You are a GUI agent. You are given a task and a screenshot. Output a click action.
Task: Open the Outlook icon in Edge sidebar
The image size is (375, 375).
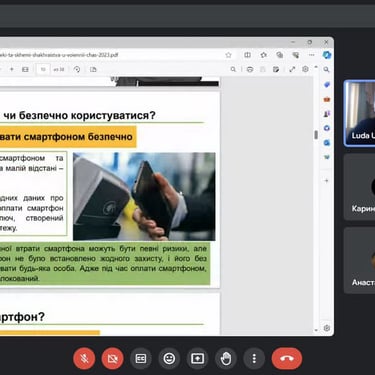point(327,143)
